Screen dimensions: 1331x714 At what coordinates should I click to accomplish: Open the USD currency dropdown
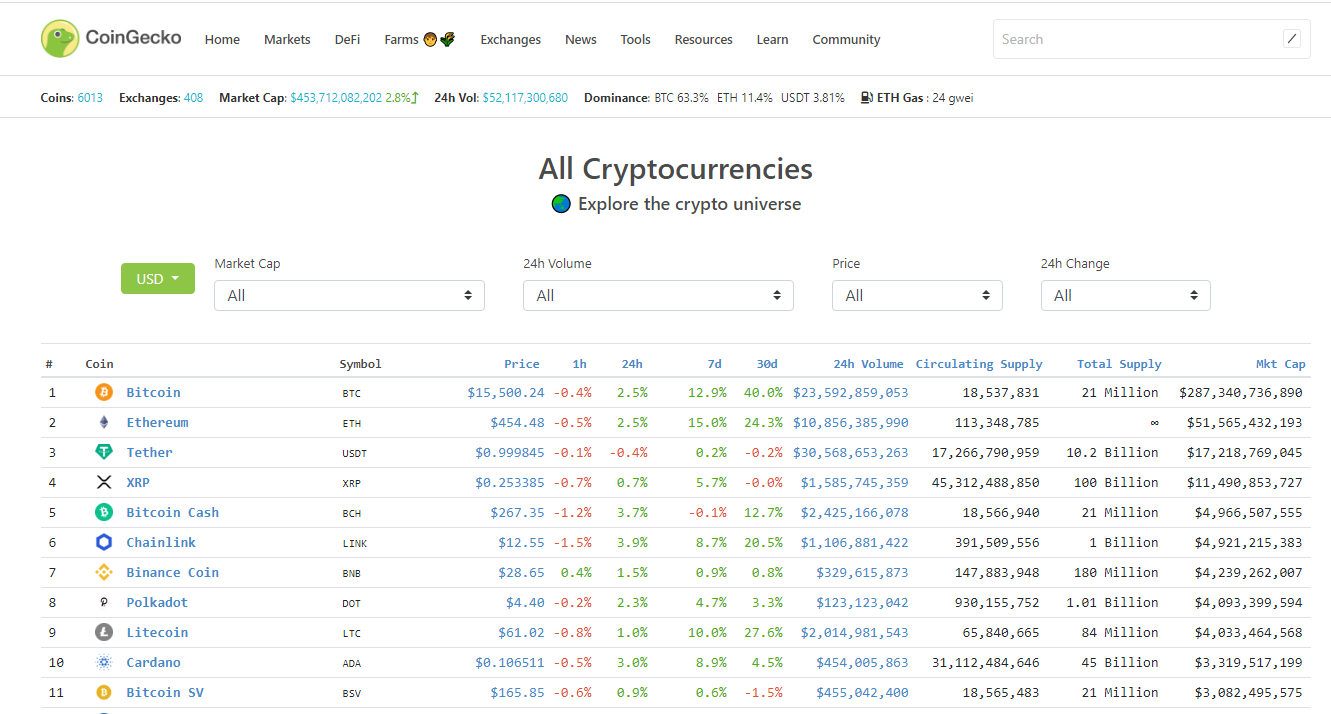(x=157, y=279)
